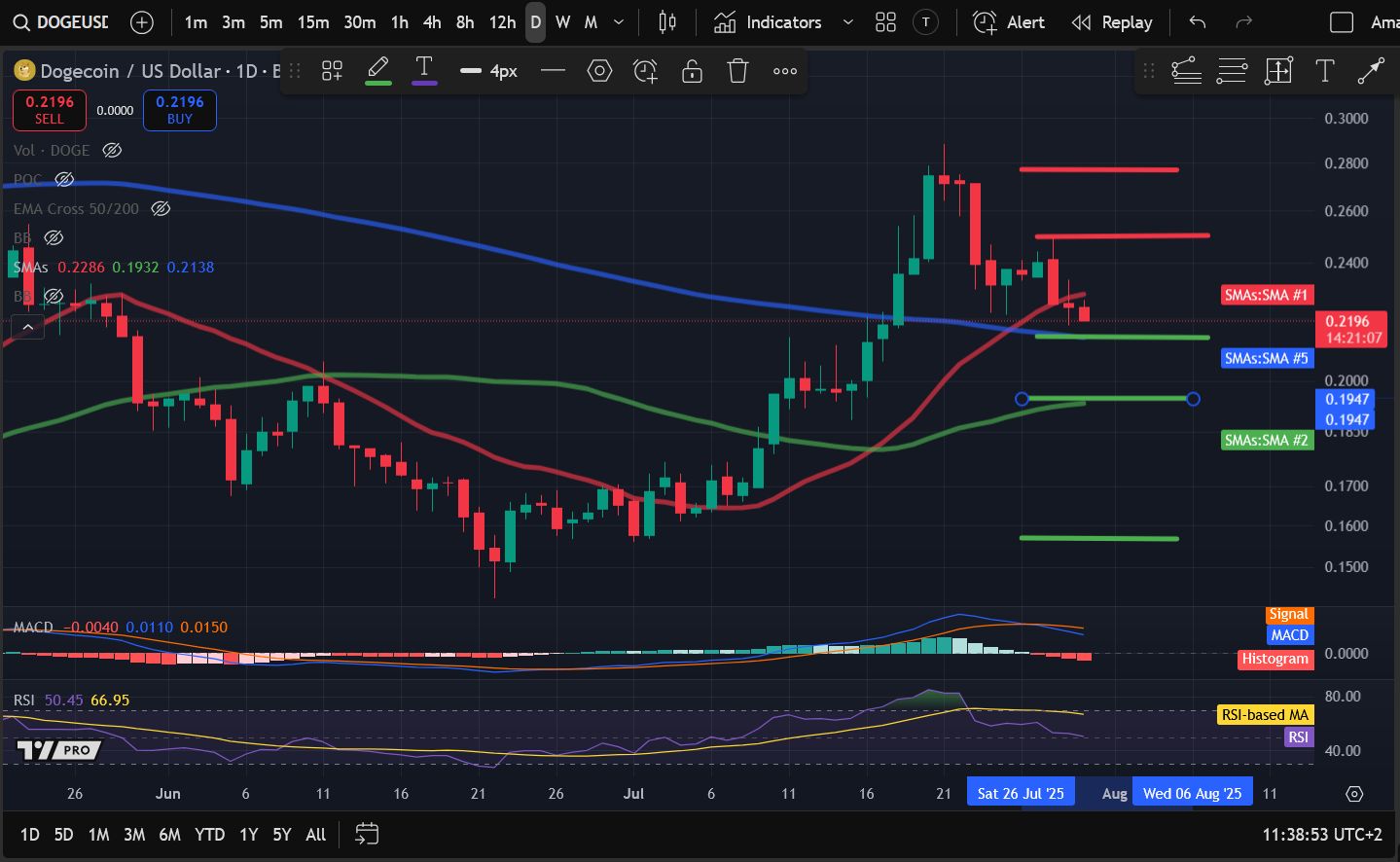Image resolution: width=1400 pixels, height=862 pixels.
Task: Grab the floating drawing toolbar drag handle
Action: [x=295, y=71]
